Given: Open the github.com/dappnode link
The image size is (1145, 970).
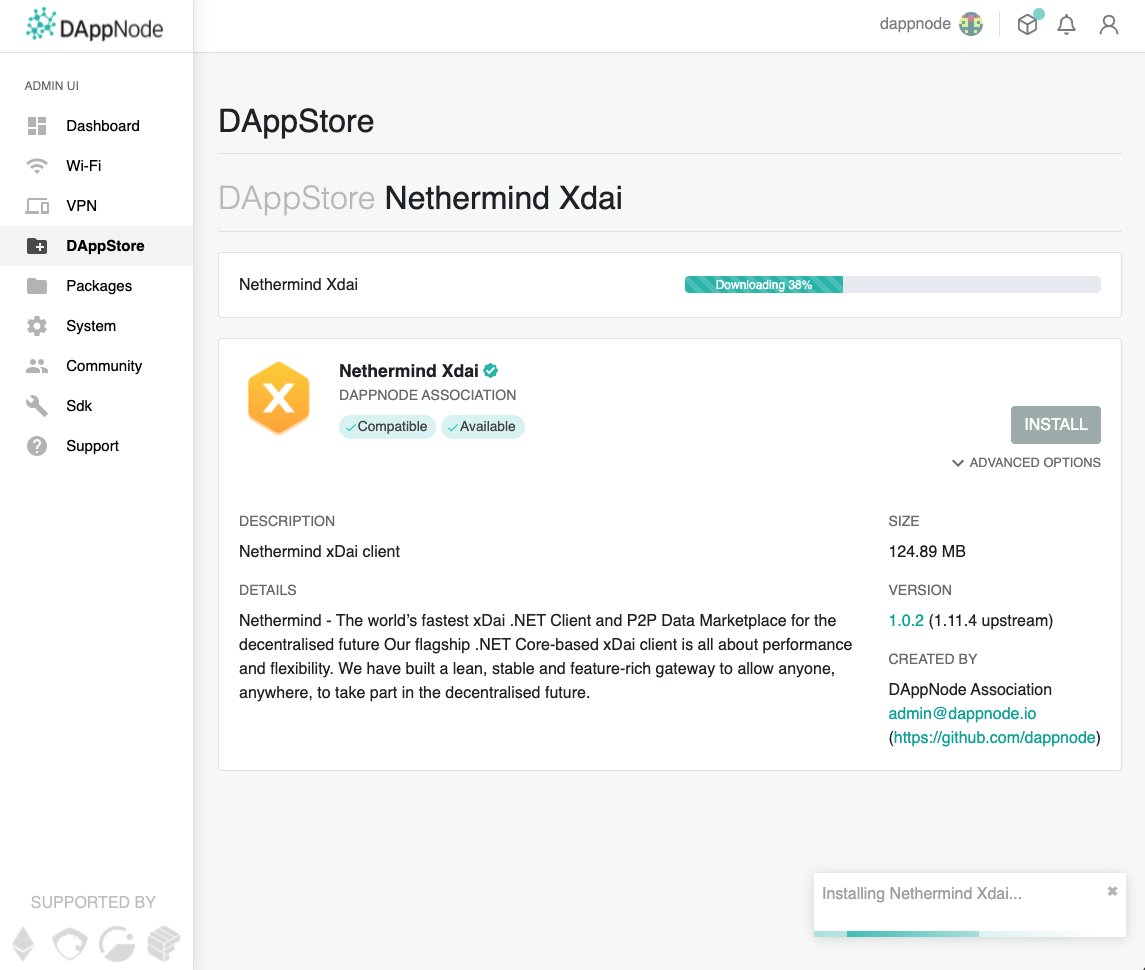Looking at the screenshot, I should tap(994, 738).
